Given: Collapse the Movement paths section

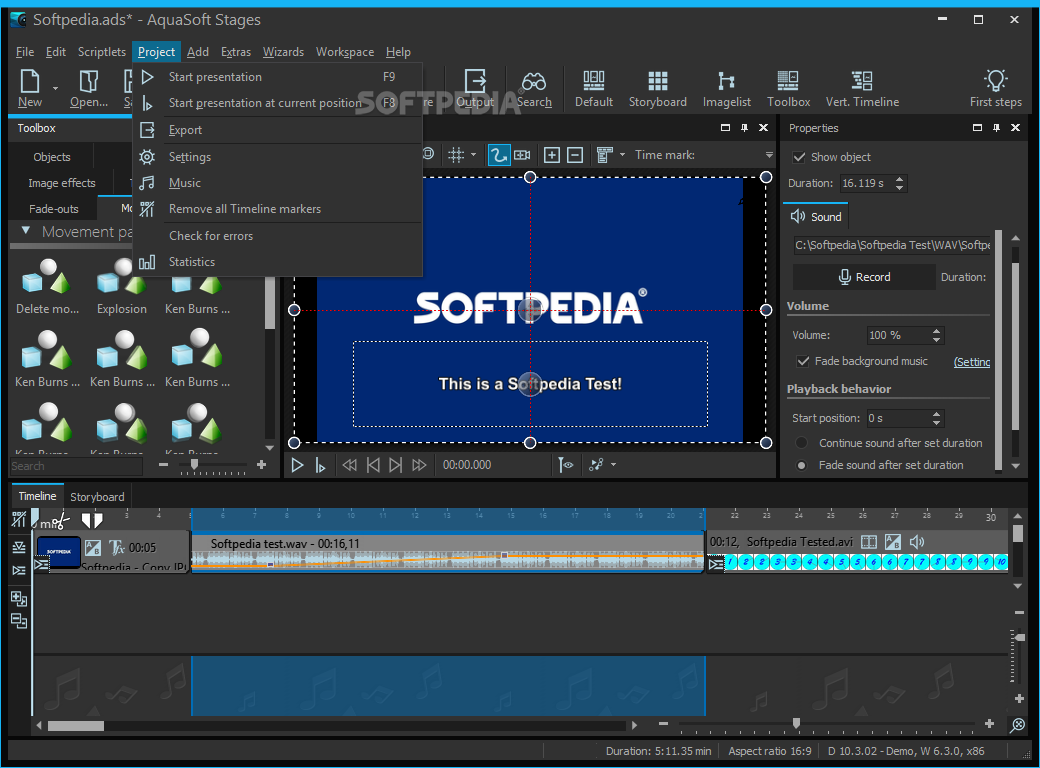Looking at the screenshot, I should point(26,231).
